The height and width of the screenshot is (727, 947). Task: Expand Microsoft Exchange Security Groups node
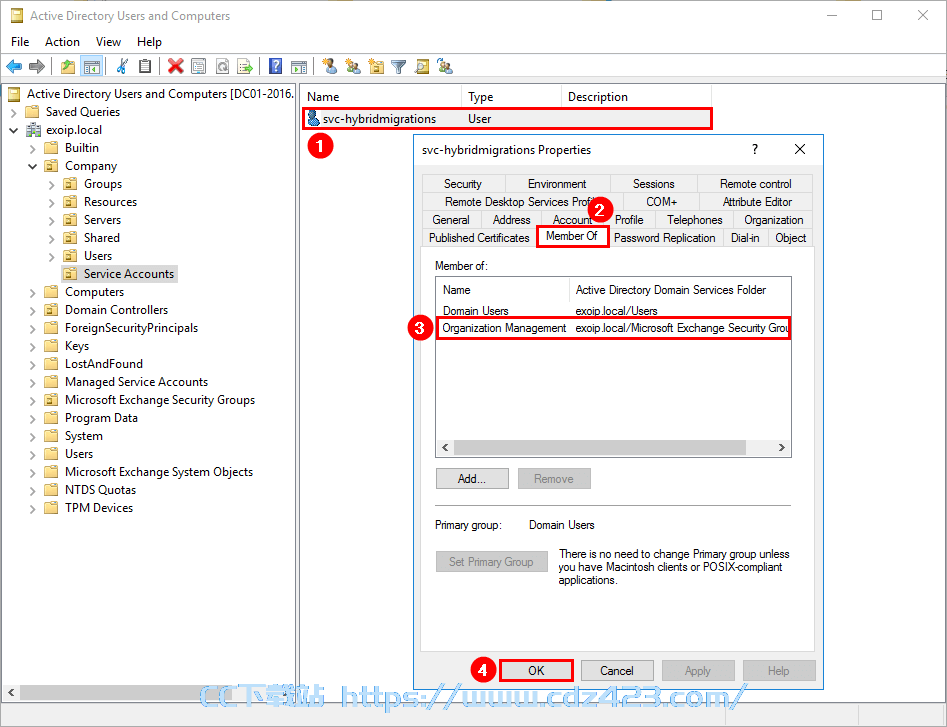[x=33, y=400]
